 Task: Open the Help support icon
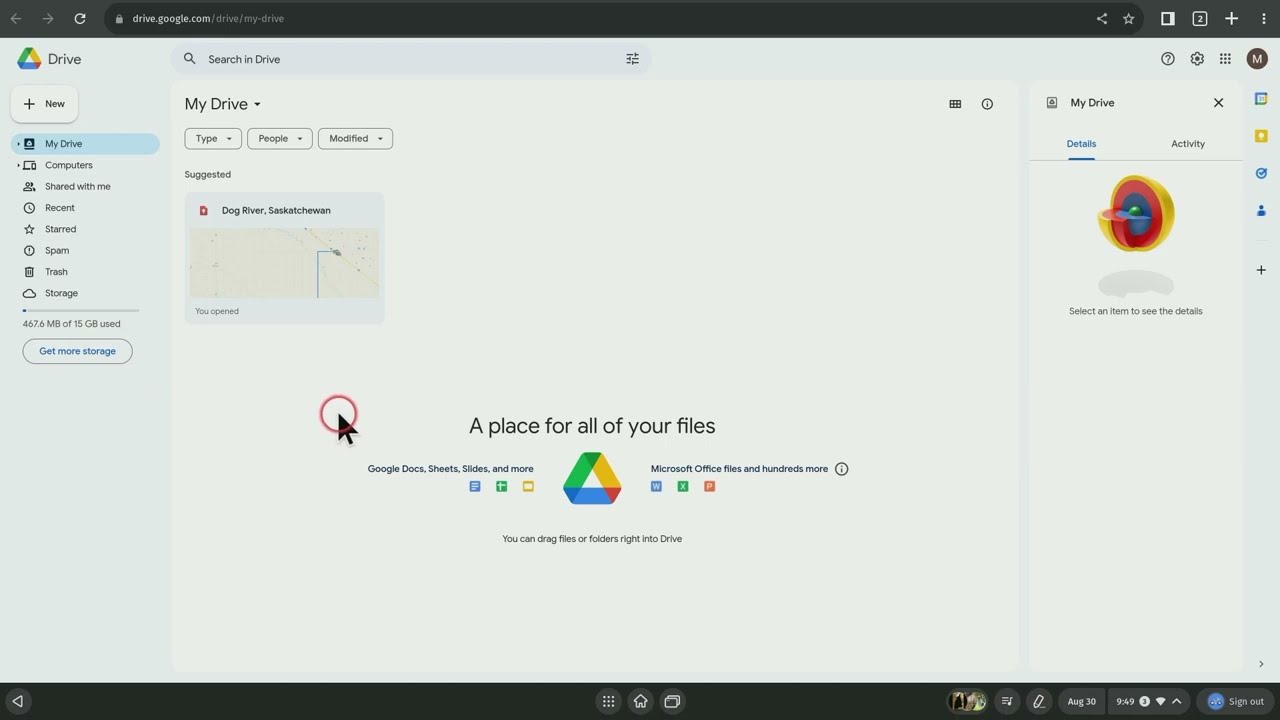1167,59
